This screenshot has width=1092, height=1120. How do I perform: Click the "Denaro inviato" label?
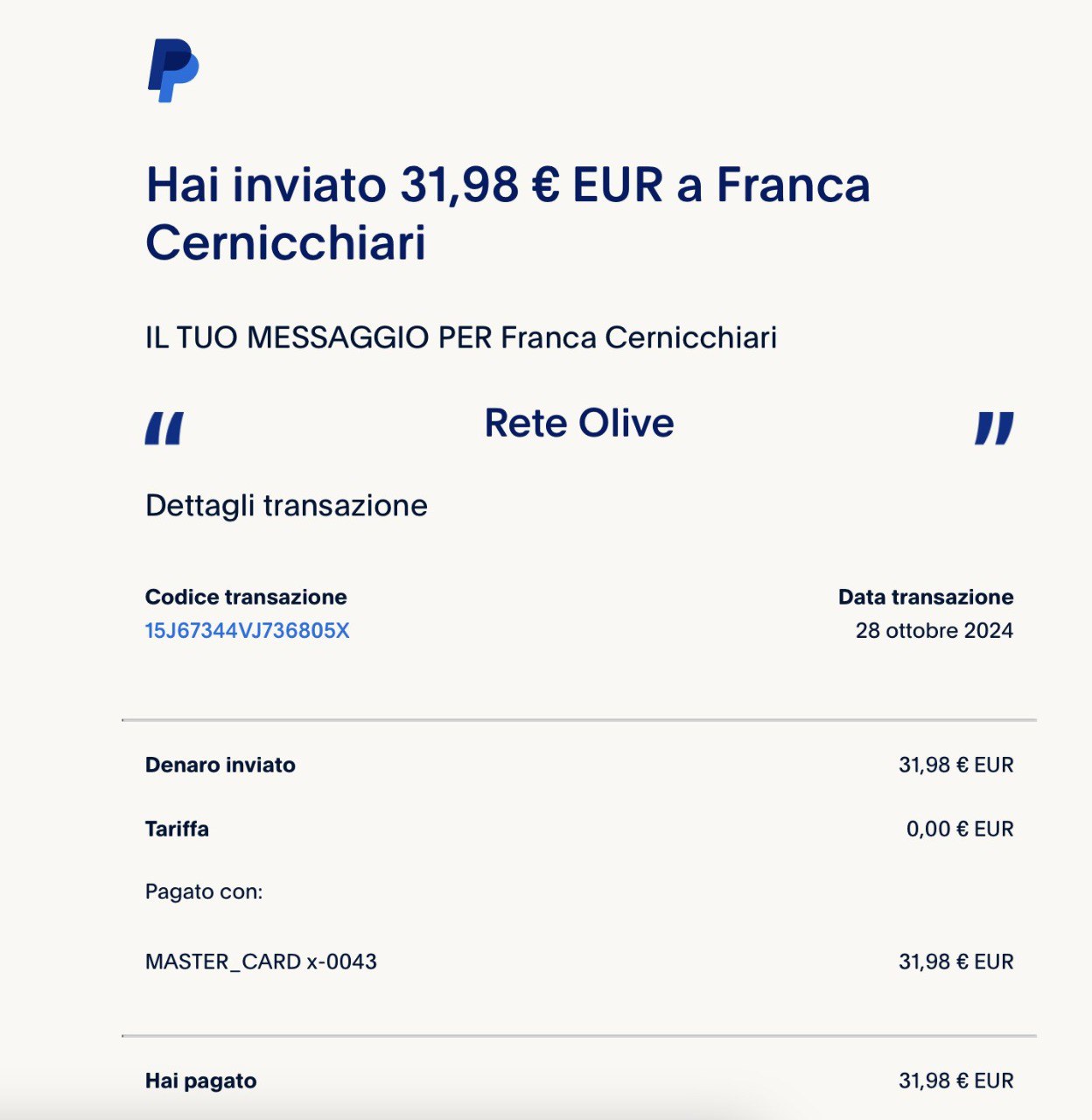coord(220,766)
